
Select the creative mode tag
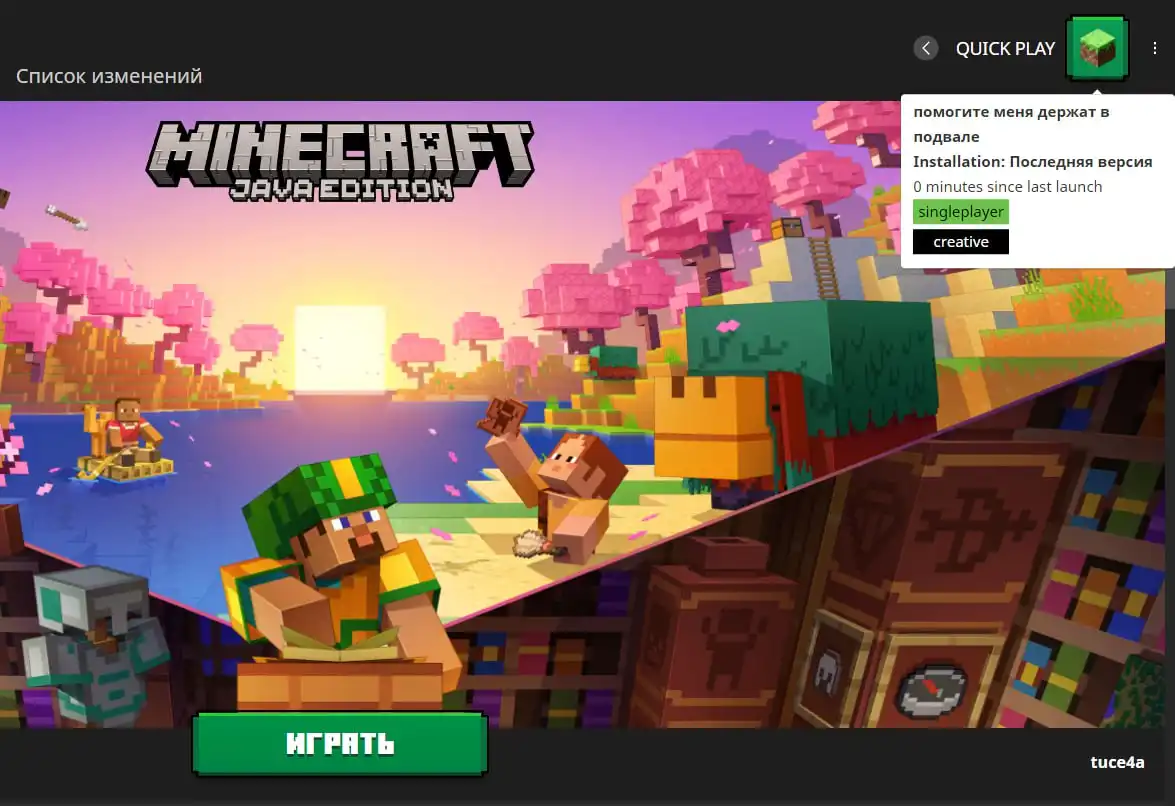click(x=961, y=242)
